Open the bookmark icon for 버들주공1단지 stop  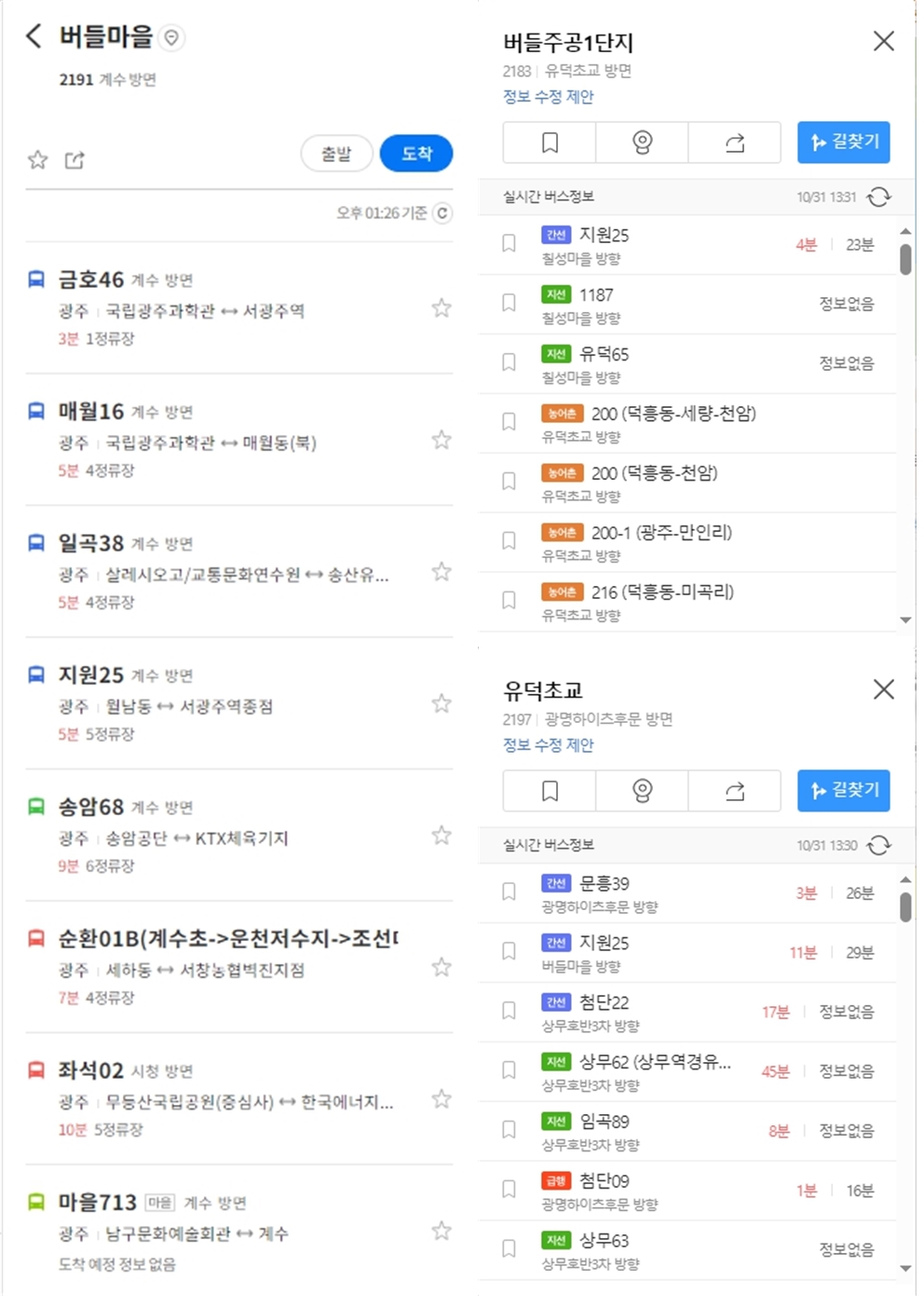tap(549, 142)
